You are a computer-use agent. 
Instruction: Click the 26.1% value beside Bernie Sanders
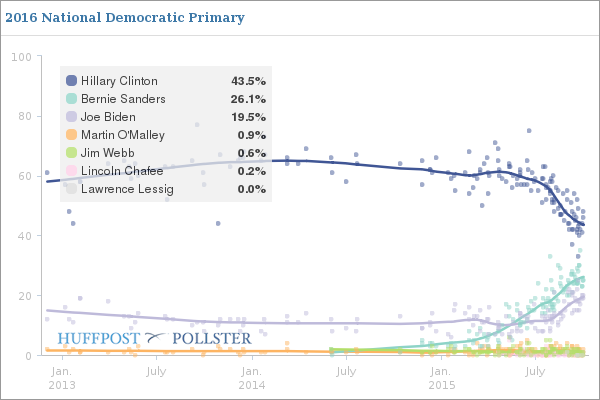point(246,99)
